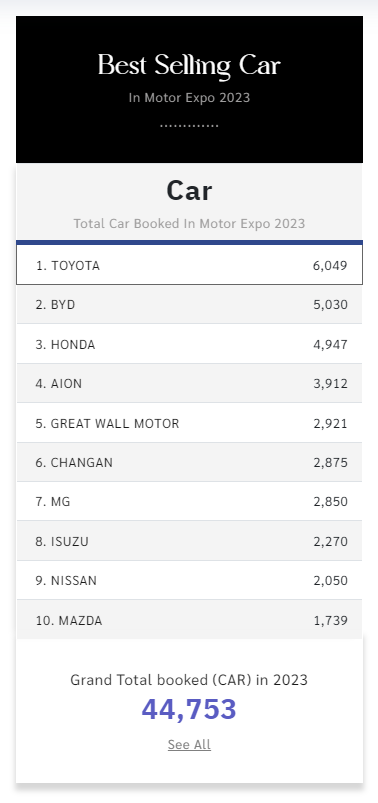378x803 pixels.
Task: Click the In Motor Expo 2023 subtitle
Action: pyautogui.click(x=189, y=97)
